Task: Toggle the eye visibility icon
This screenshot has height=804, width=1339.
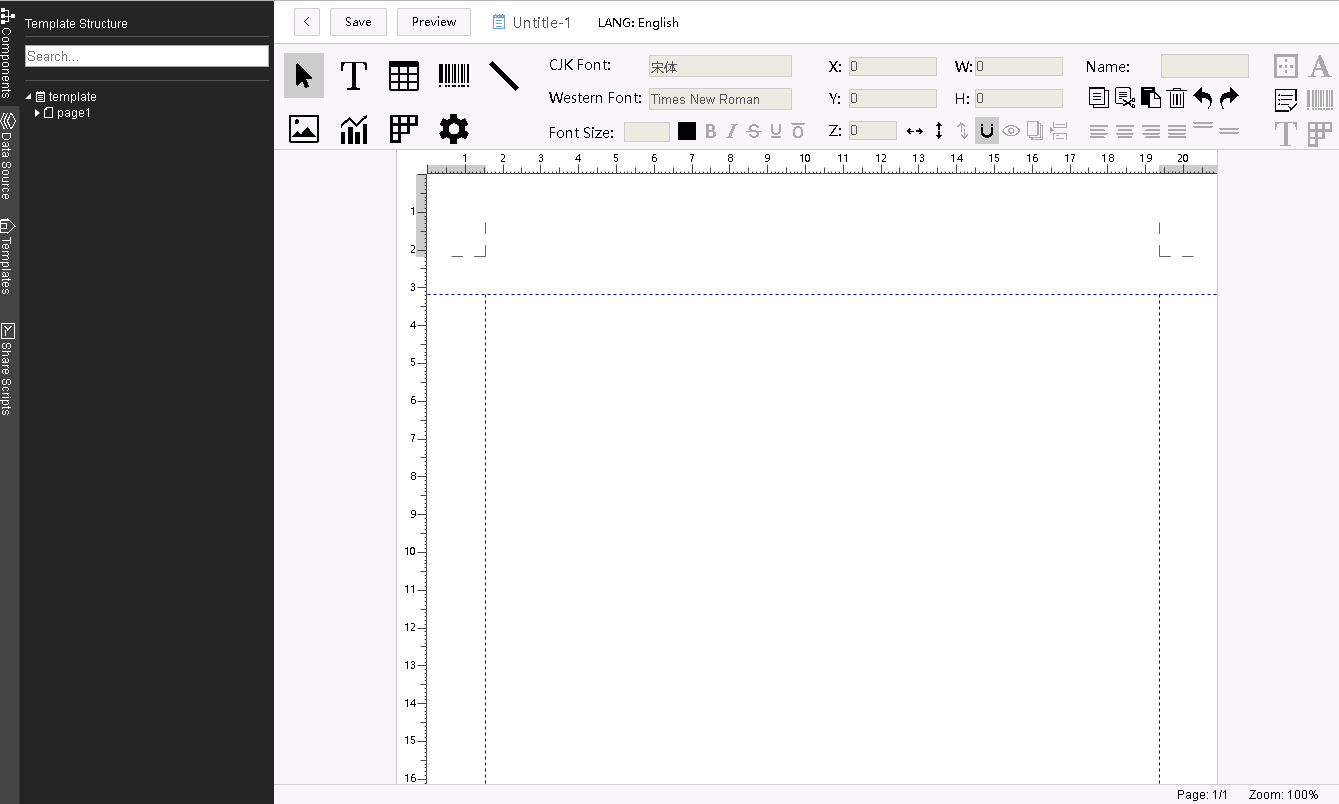Action: [x=1011, y=131]
